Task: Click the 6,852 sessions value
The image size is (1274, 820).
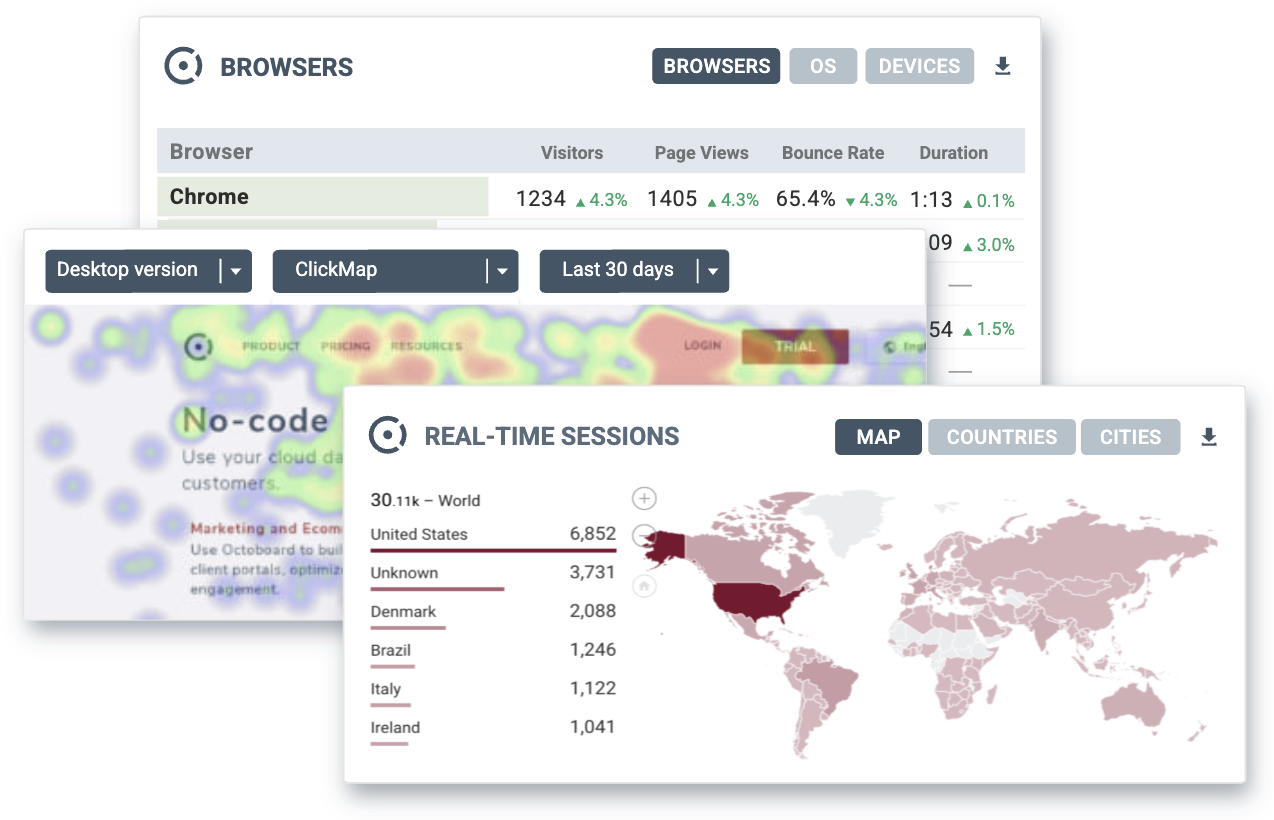Action: (x=593, y=534)
